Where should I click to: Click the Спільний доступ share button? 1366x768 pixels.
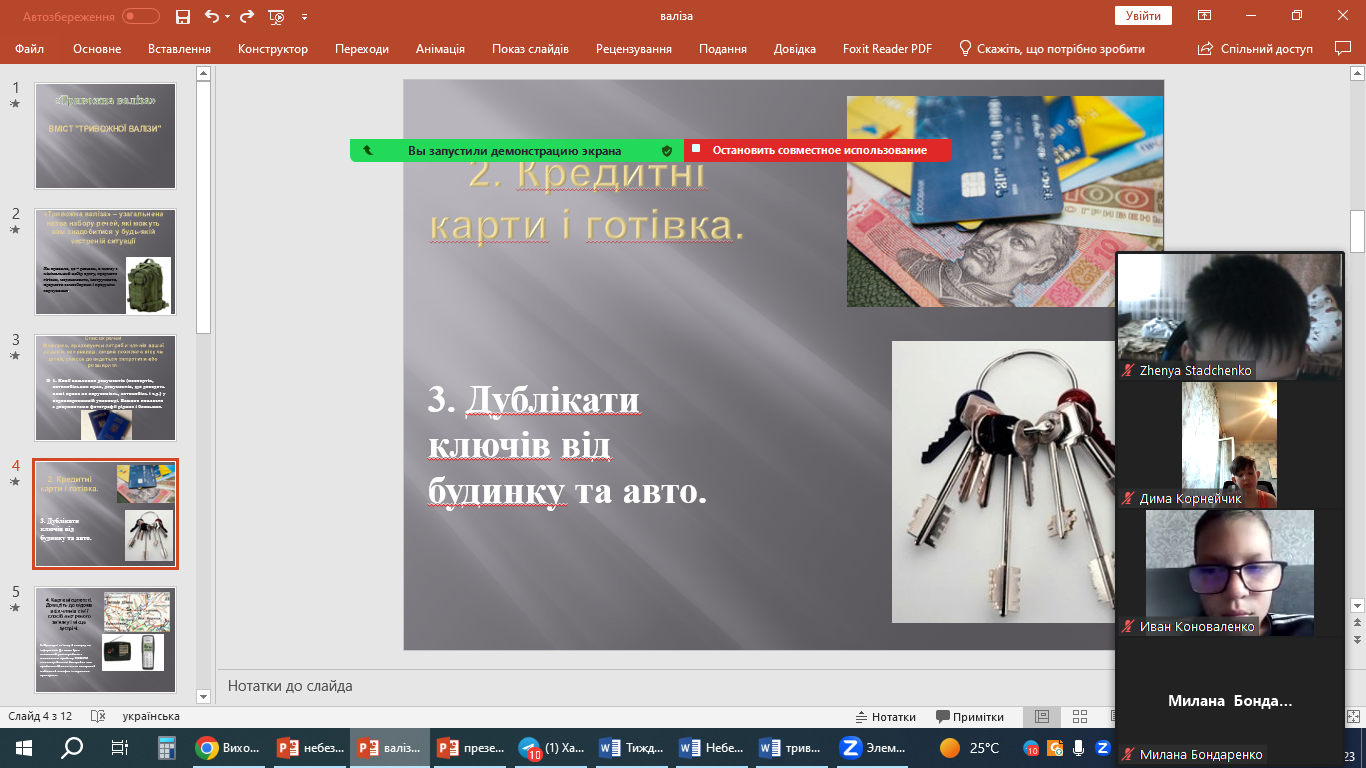(1255, 48)
